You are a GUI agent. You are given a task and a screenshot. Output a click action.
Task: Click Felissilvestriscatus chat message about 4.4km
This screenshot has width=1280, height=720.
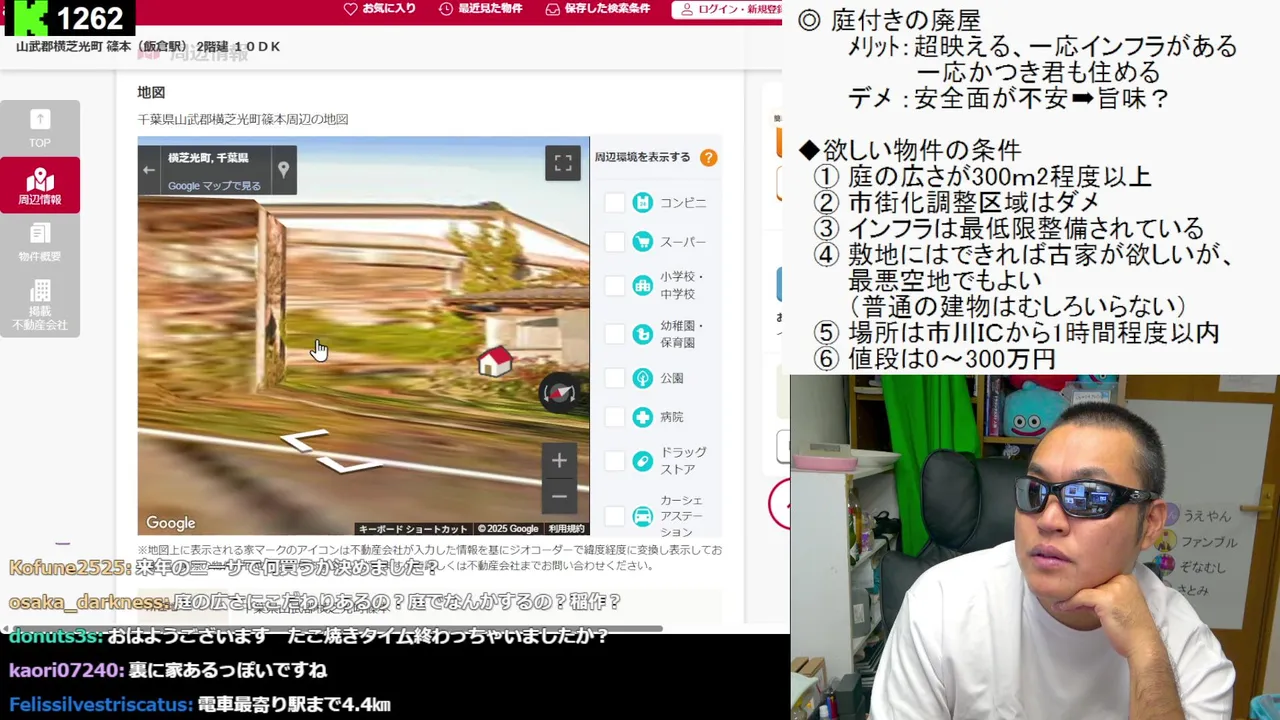200,705
